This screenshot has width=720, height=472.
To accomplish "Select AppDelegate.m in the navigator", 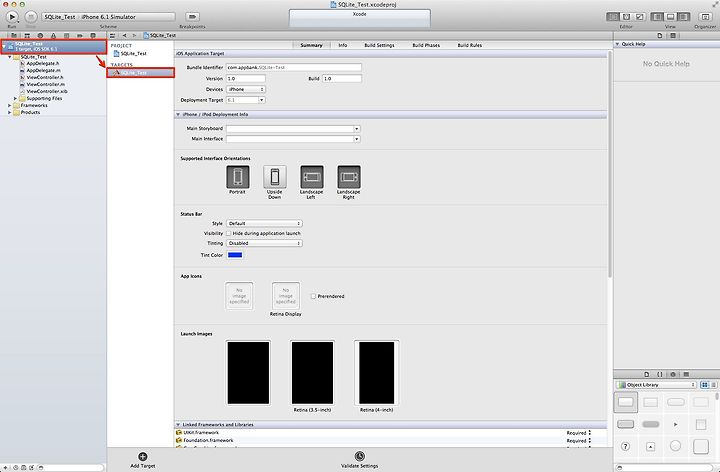I will pyautogui.click(x=43, y=70).
